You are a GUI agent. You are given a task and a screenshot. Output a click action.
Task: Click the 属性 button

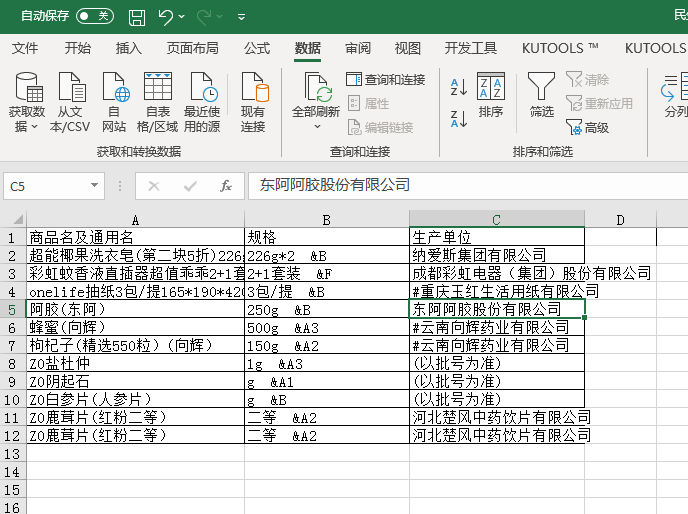(369, 104)
